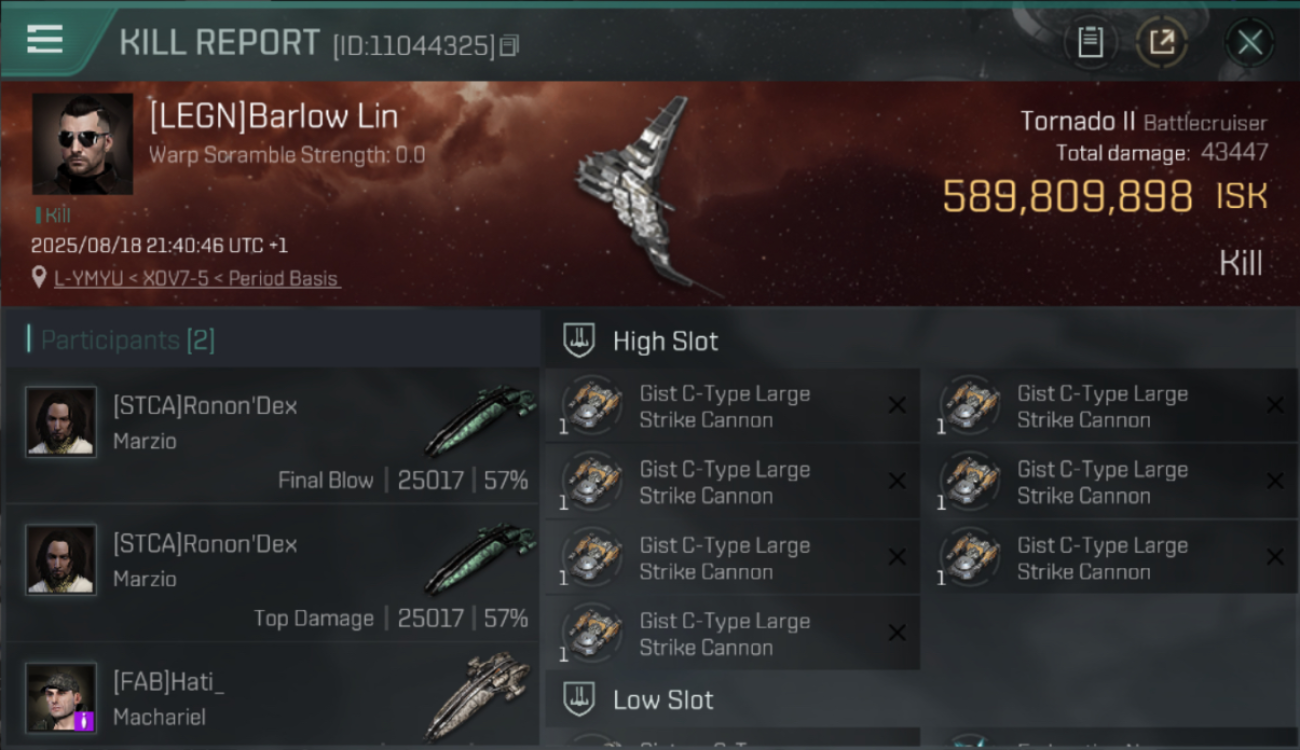Select the [LEGN]Barlow Lin pilot name
The width and height of the screenshot is (1300, 750).
(273, 116)
